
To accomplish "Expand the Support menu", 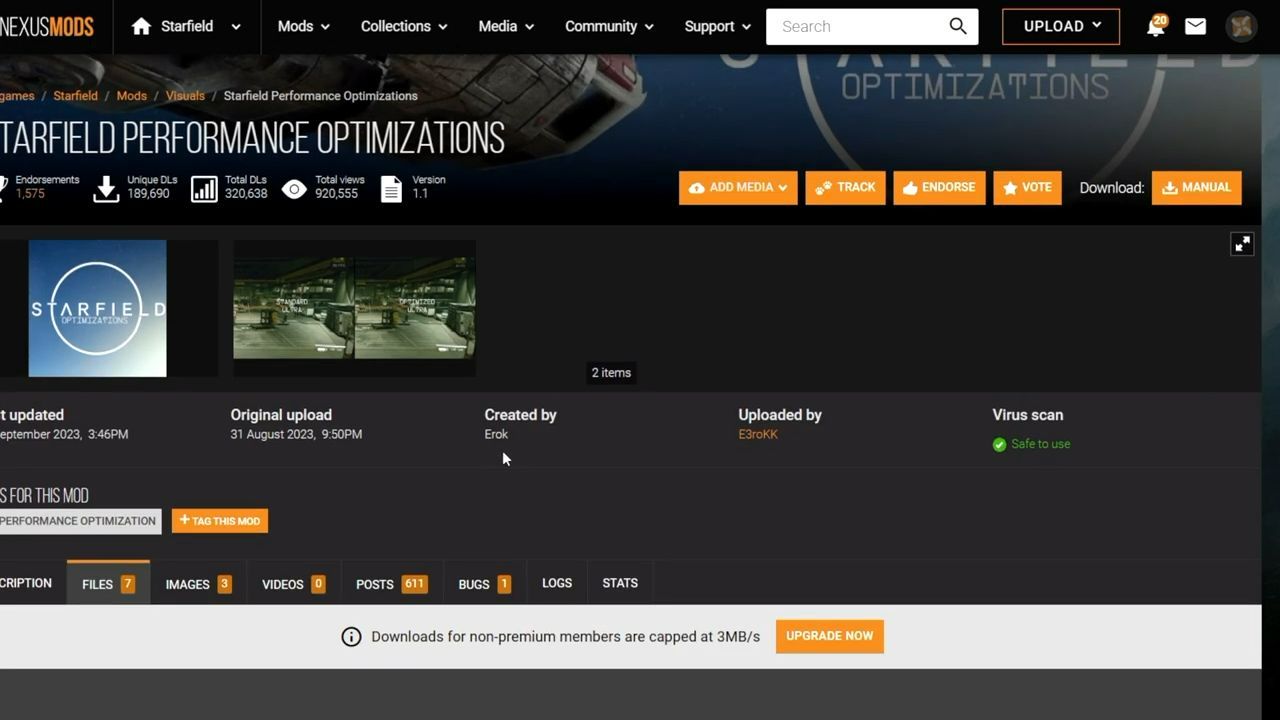I will pyautogui.click(x=718, y=26).
